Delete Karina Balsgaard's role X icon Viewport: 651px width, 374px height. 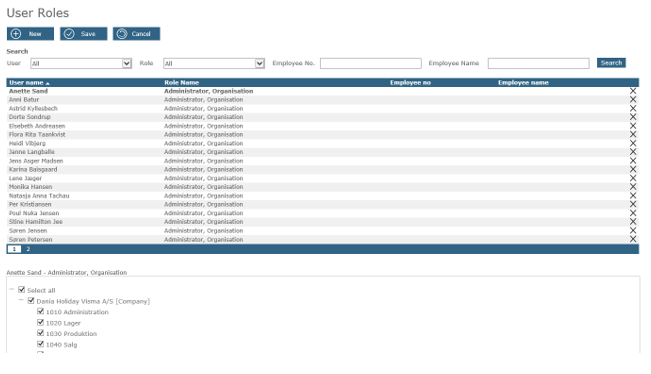[x=633, y=169]
